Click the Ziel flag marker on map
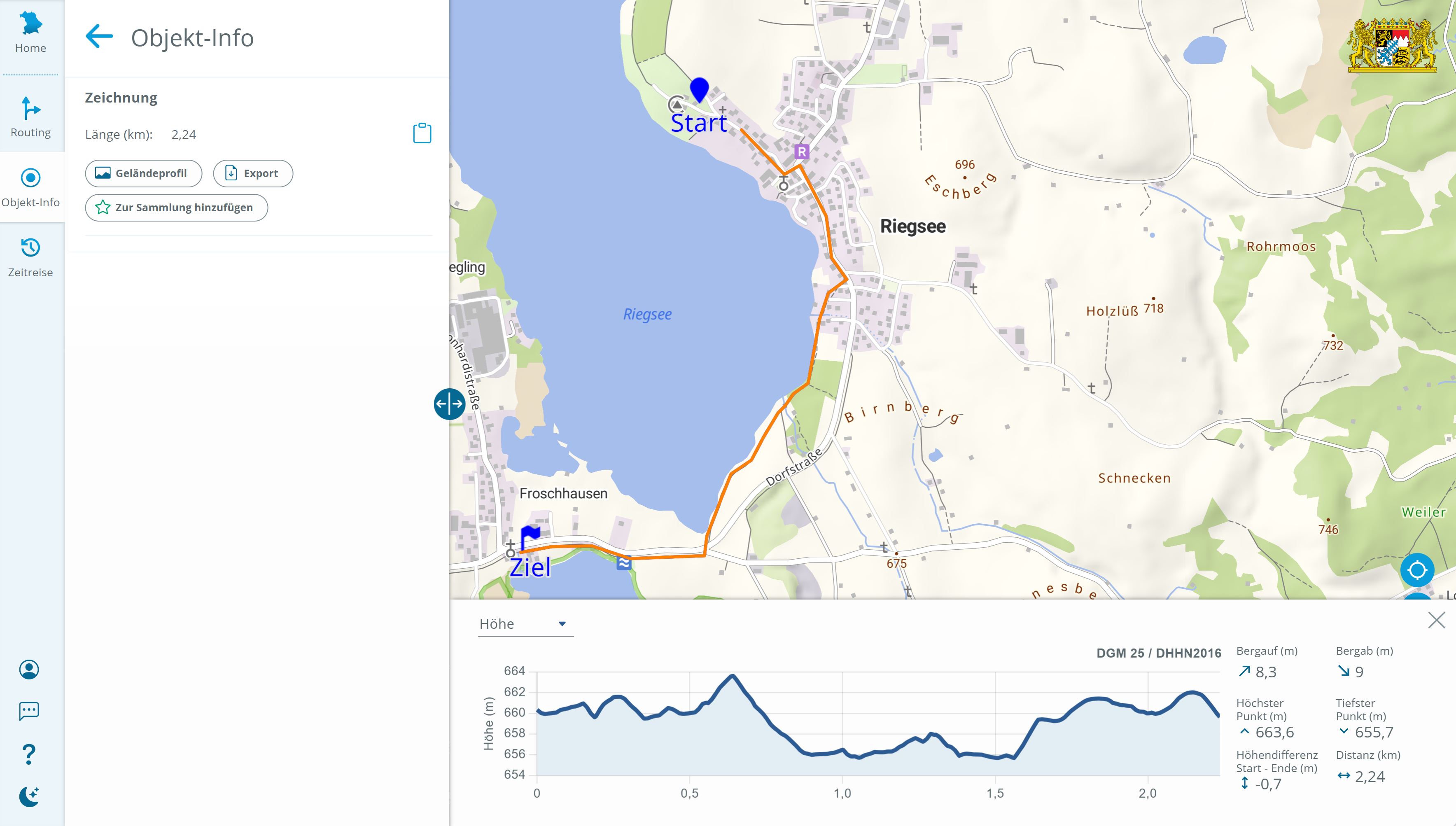Screen dimensions: 1456x826 point(530,537)
